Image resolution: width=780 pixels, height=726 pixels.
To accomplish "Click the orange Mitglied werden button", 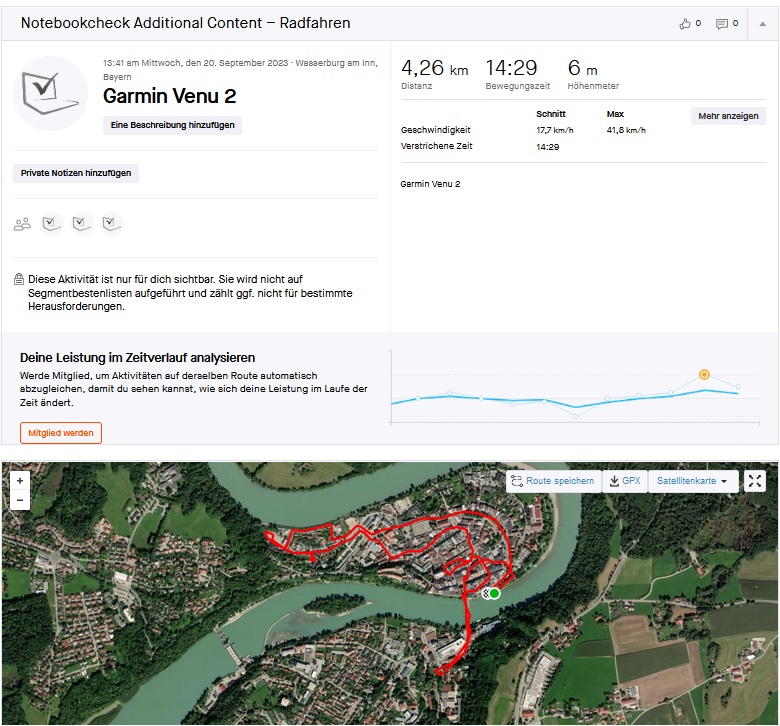I will (x=61, y=433).
